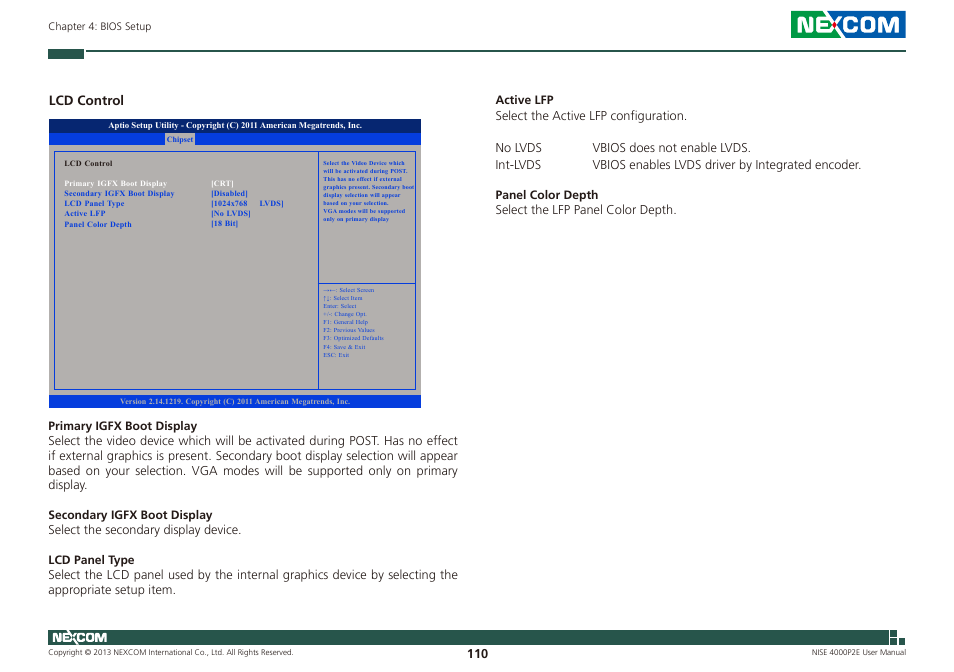Click the large 'LCD Control' section heading
The width and height of the screenshot is (954, 672).
pyautogui.click(x=86, y=100)
